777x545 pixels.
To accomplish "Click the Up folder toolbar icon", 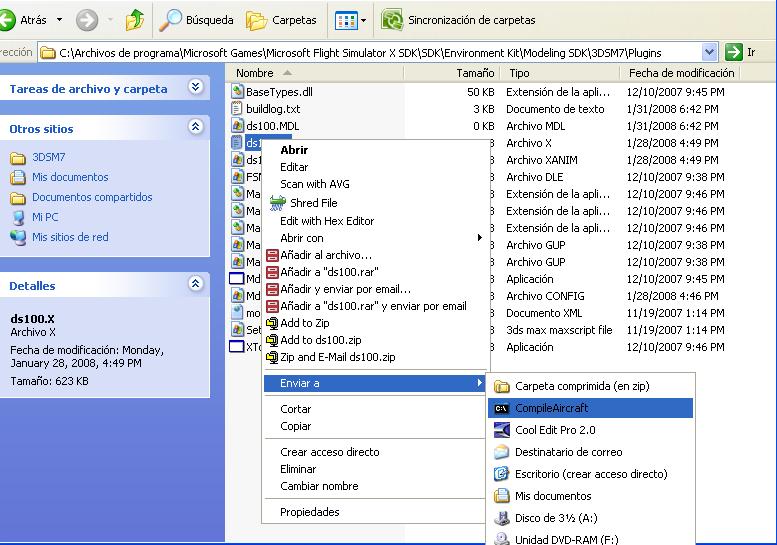I will [x=135, y=20].
